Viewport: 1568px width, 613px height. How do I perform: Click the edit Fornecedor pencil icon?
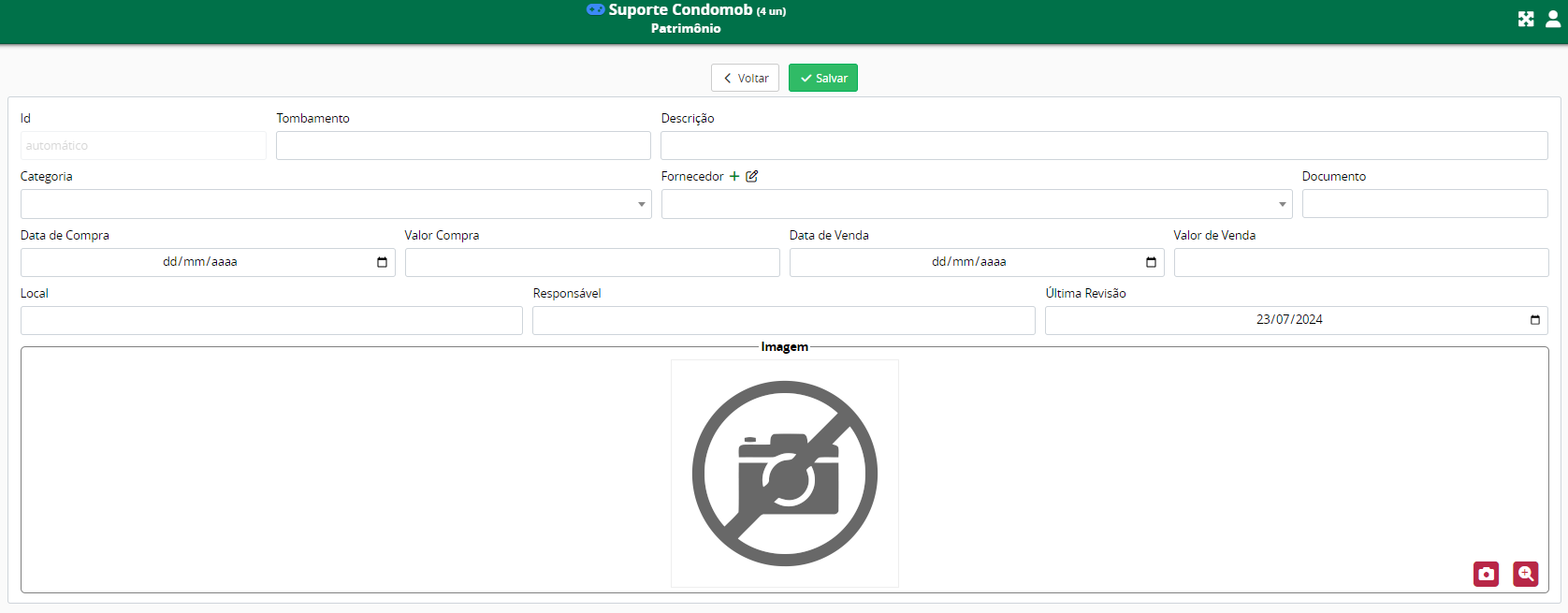[752, 176]
